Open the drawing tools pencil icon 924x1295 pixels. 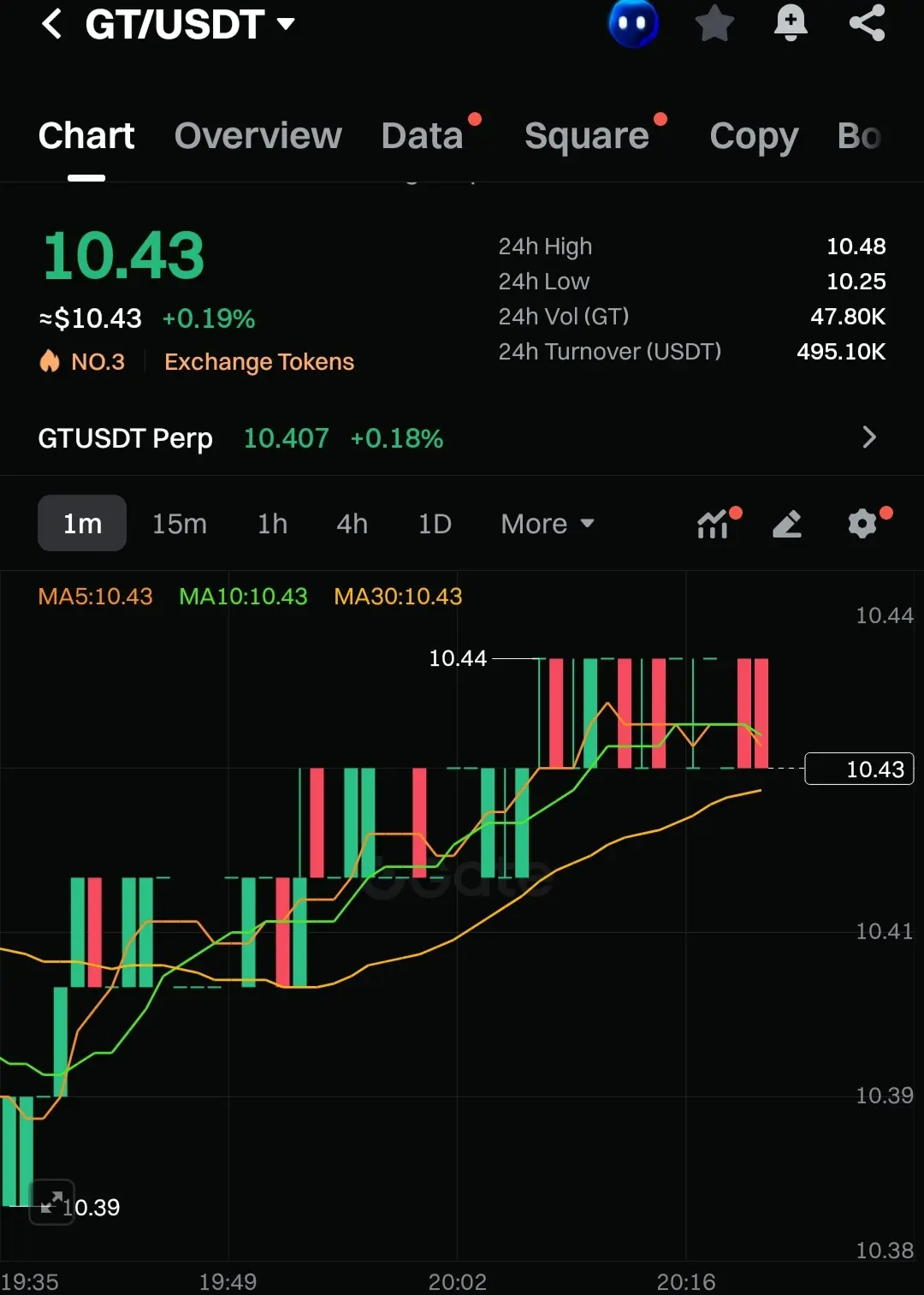(787, 524)
